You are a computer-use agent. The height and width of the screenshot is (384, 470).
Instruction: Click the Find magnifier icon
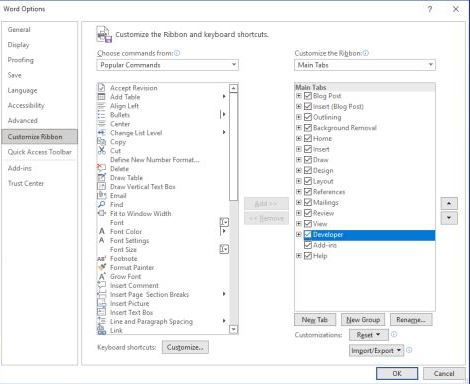pyautogui.click(x=101, y=204)
